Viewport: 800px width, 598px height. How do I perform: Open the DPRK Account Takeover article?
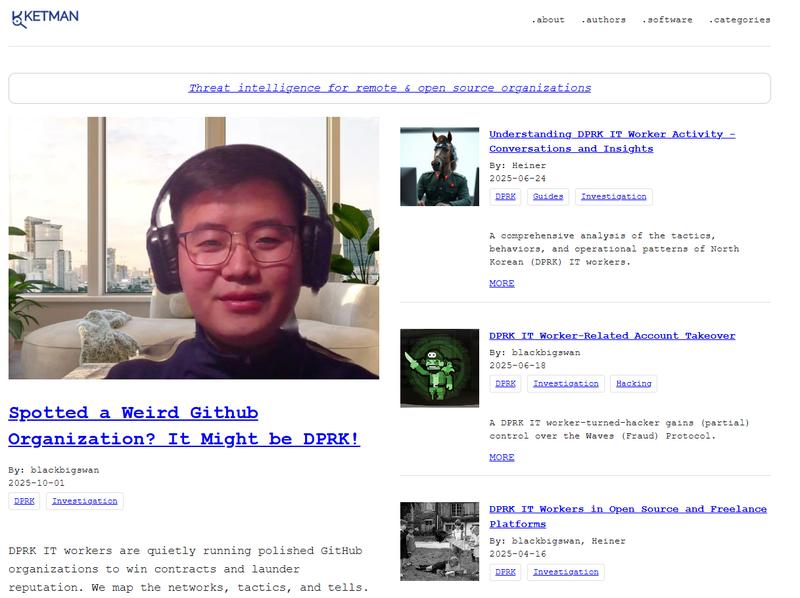point(612,333)
